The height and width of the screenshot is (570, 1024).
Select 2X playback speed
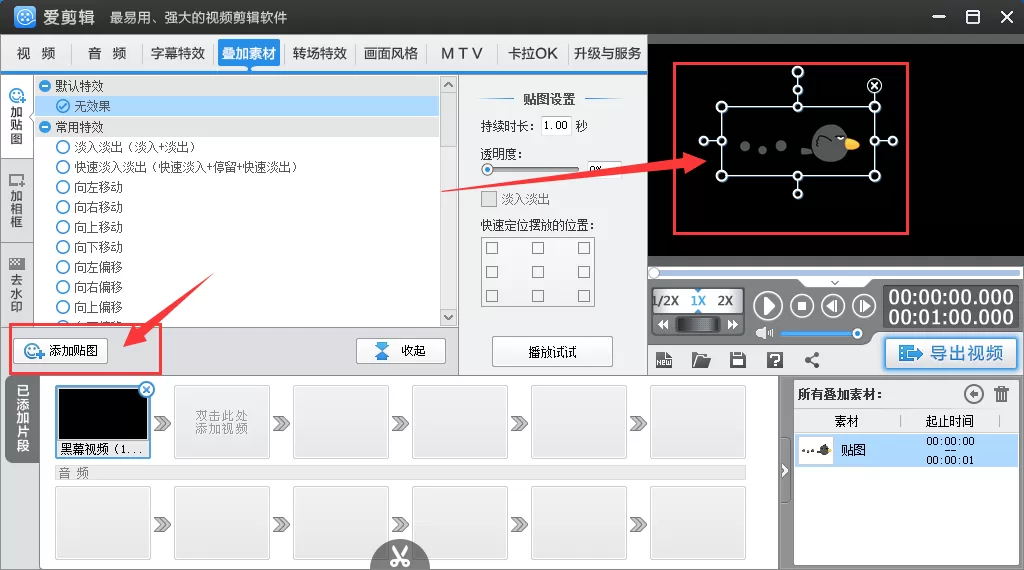click(725, 301)
